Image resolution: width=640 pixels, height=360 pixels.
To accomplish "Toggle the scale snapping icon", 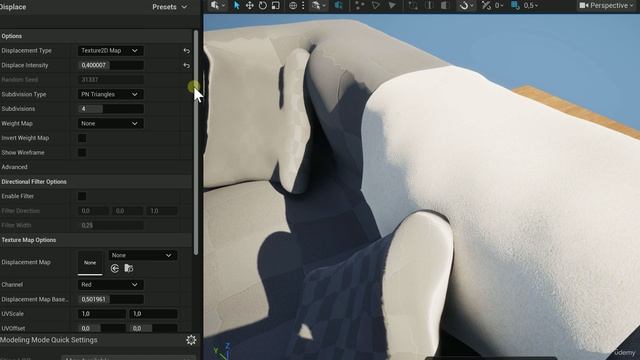I will [x=486, y=6].
